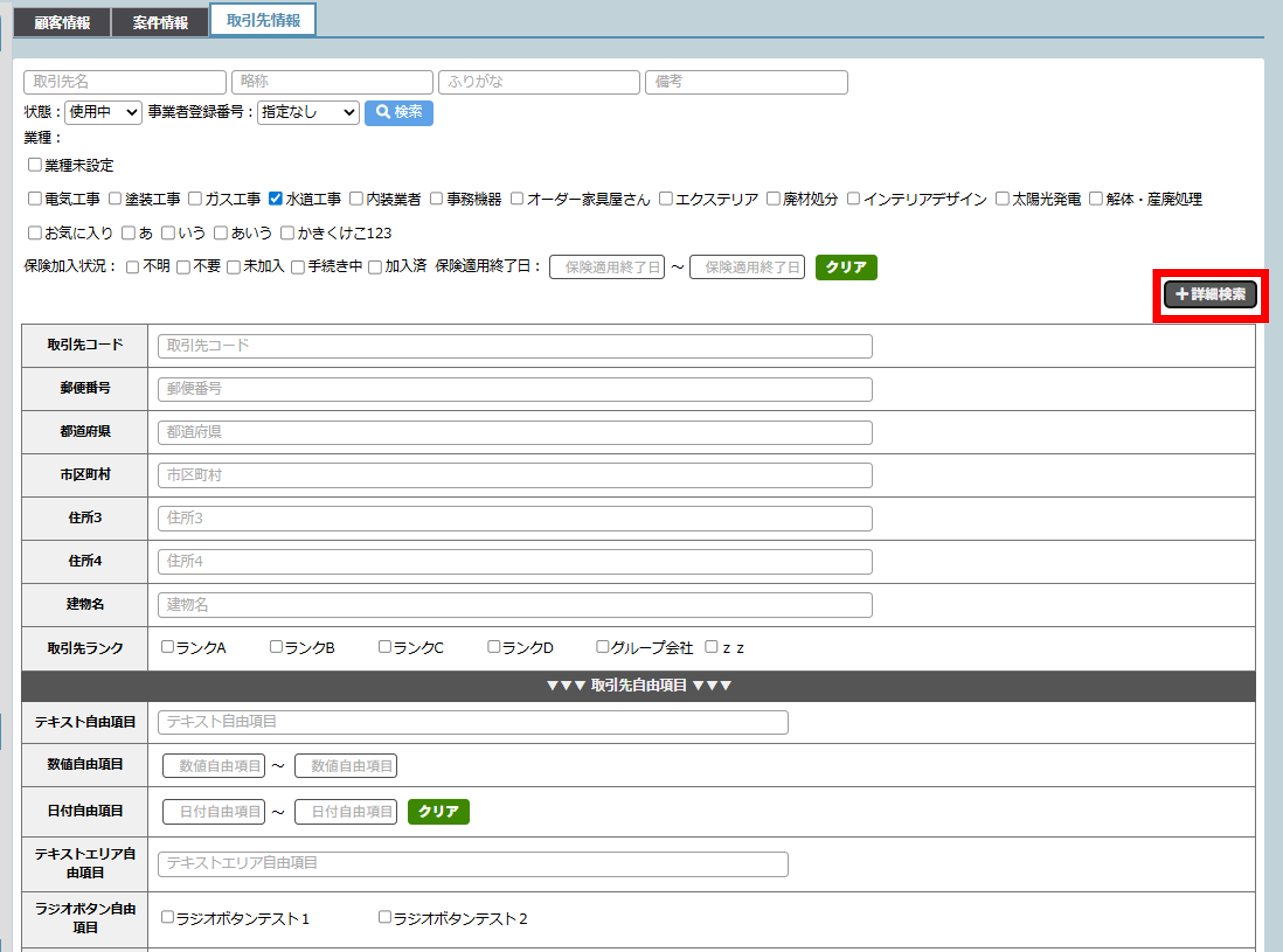
Task: Switch to the 顧客情報 tab
Action: 62,22
